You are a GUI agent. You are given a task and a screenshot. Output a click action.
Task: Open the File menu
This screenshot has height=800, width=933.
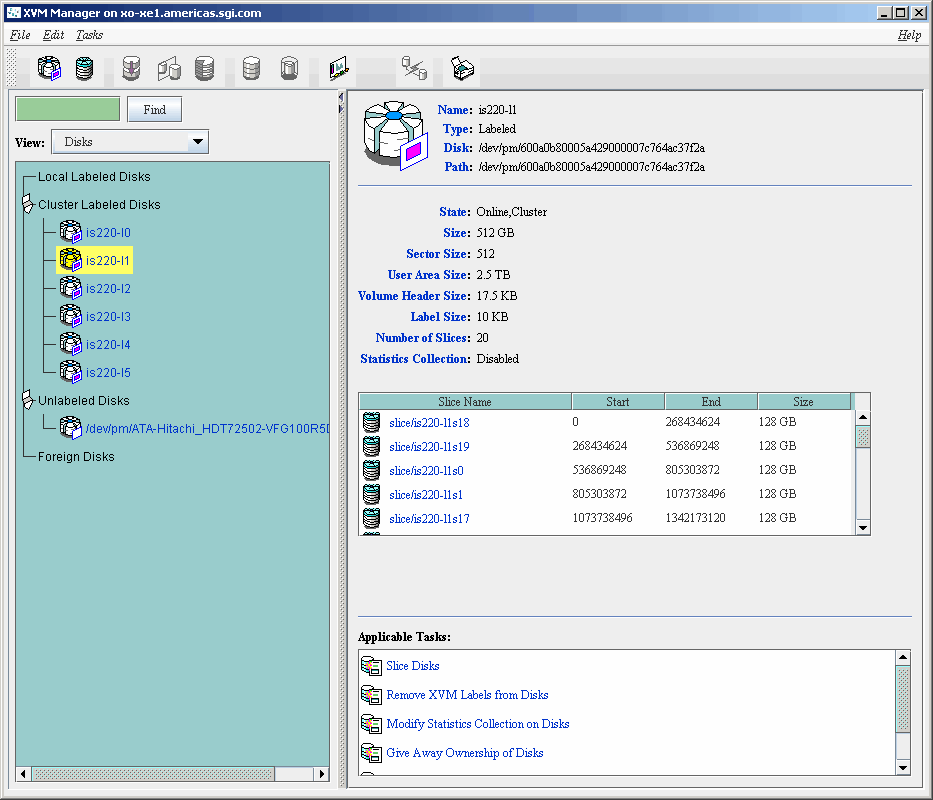point(20,35)
